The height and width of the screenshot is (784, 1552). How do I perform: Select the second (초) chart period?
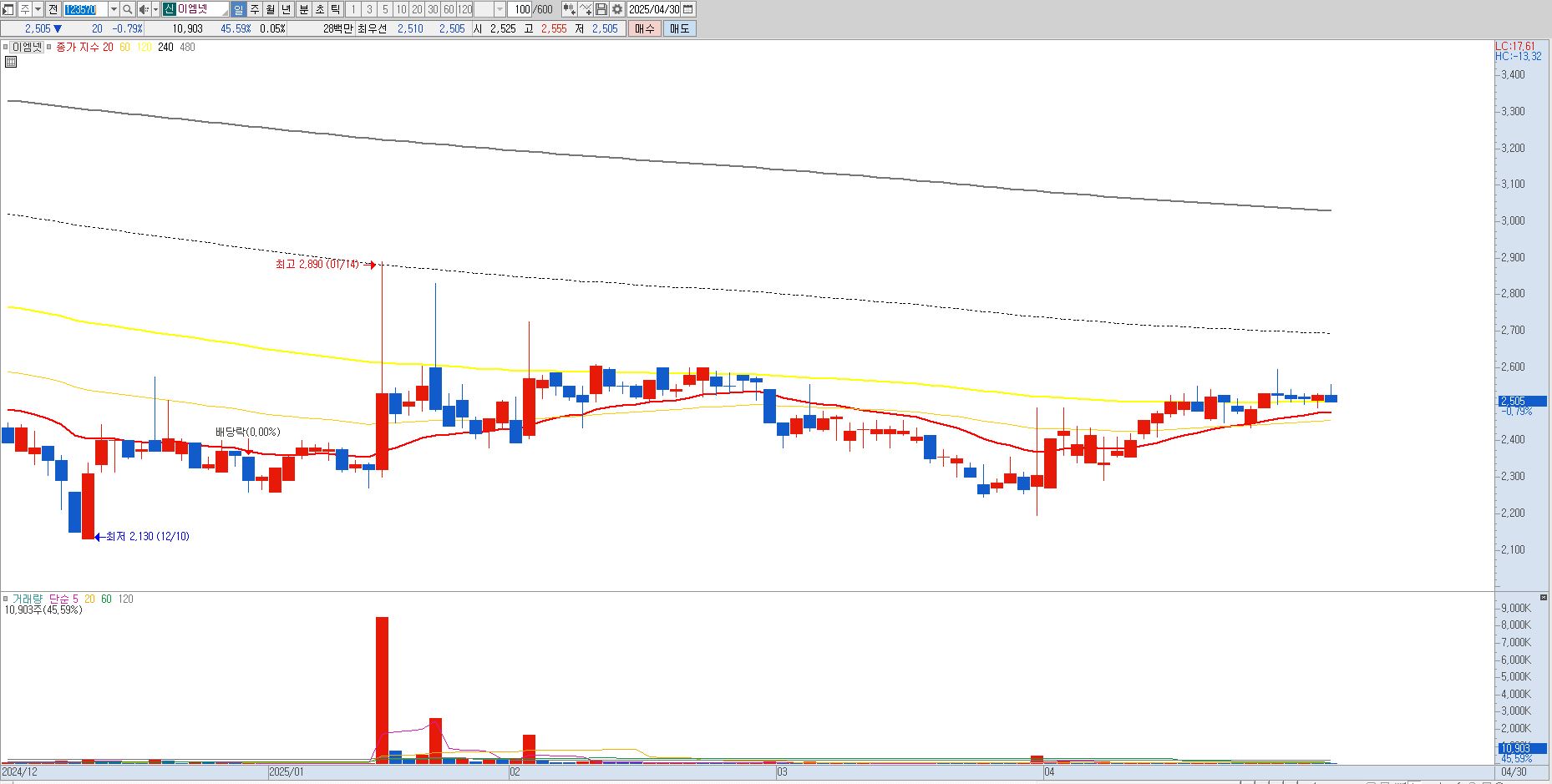click(x=319, y=9)
